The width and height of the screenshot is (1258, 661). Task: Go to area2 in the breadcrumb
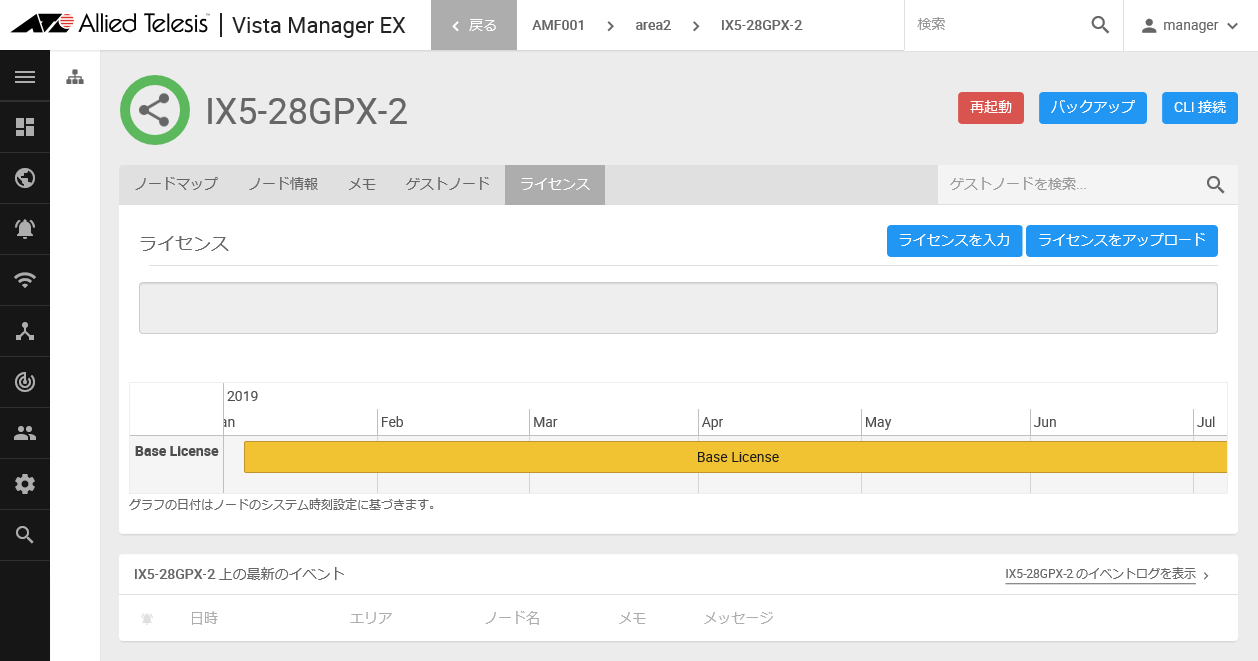[653, 25]
